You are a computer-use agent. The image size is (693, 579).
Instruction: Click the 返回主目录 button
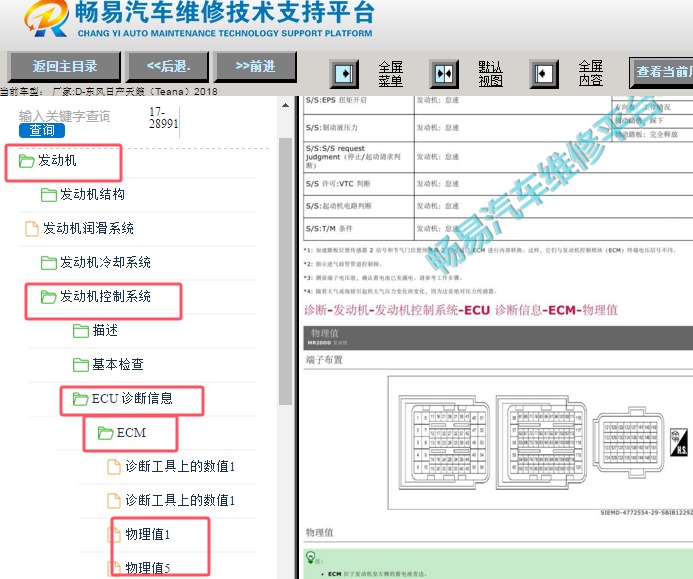[65, 66]
